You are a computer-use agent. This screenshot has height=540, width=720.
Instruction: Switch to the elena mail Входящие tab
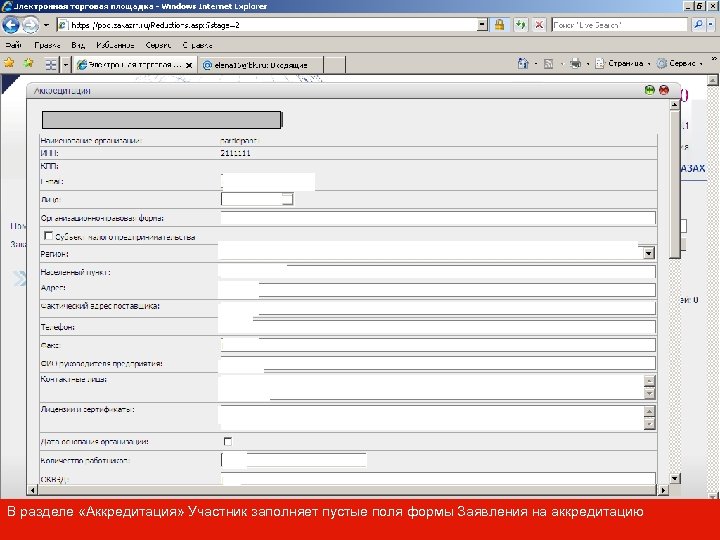click(261, 65)
